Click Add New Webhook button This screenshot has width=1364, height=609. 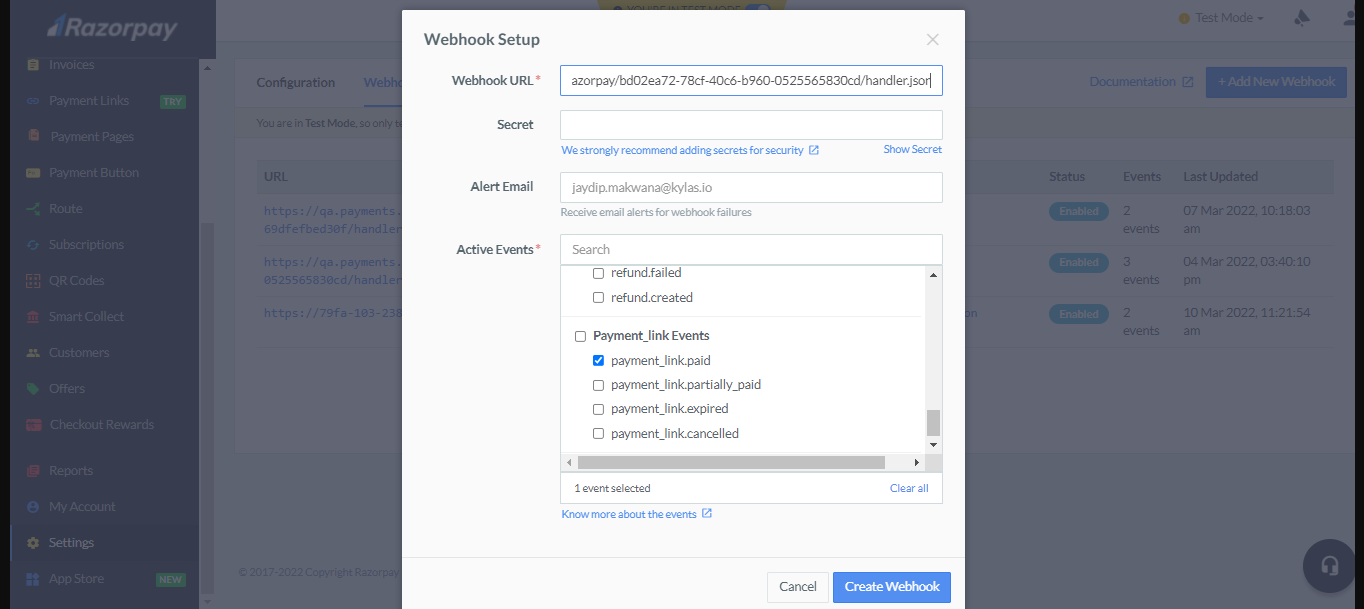1275,82
